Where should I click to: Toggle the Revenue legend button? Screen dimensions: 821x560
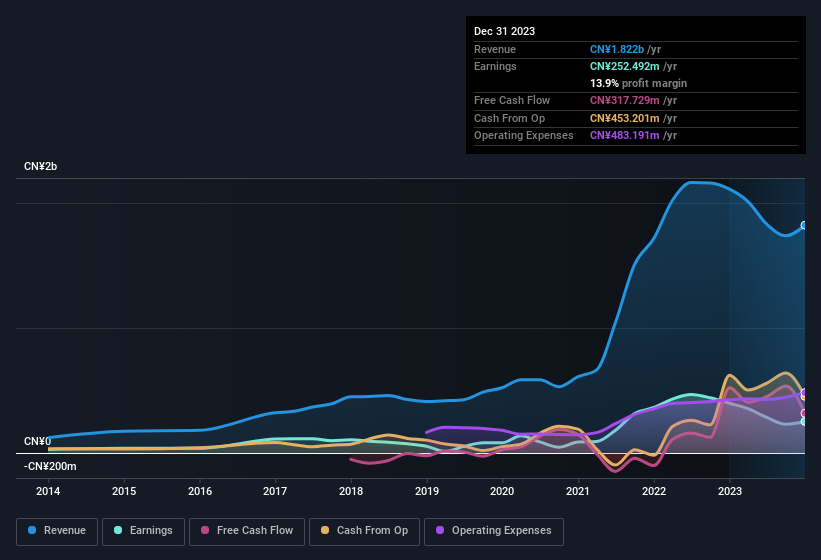pyautogui.click(x=57, y=531)
